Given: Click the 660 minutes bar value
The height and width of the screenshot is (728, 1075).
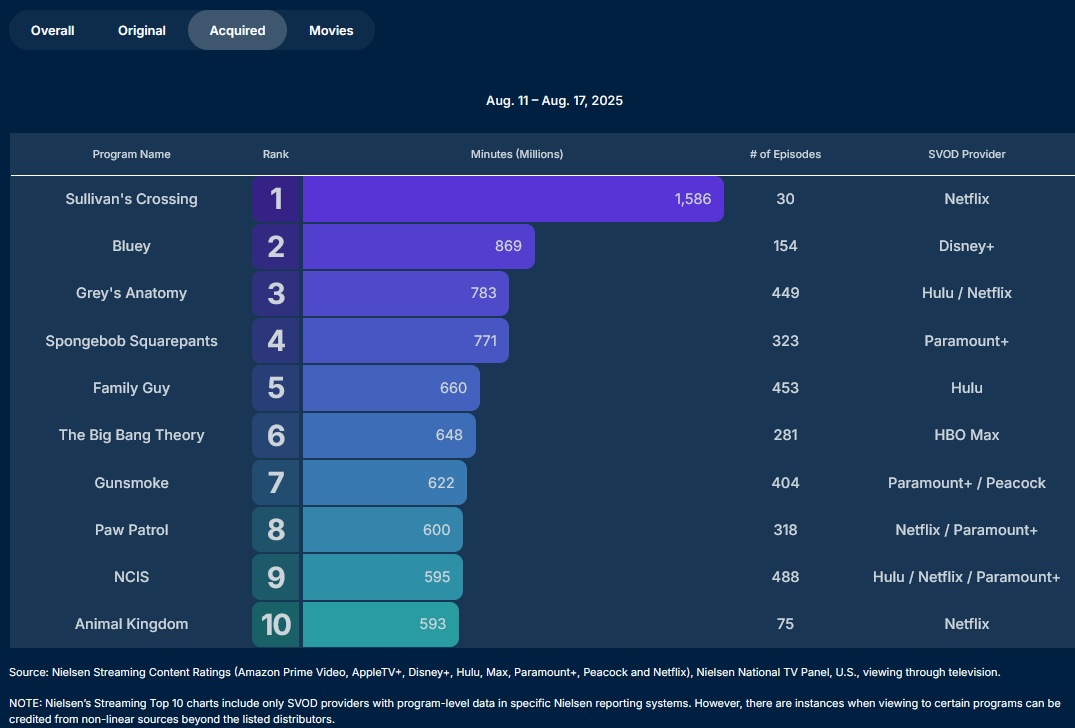Looking at the screenshot, I should click(x=453, y=388).
